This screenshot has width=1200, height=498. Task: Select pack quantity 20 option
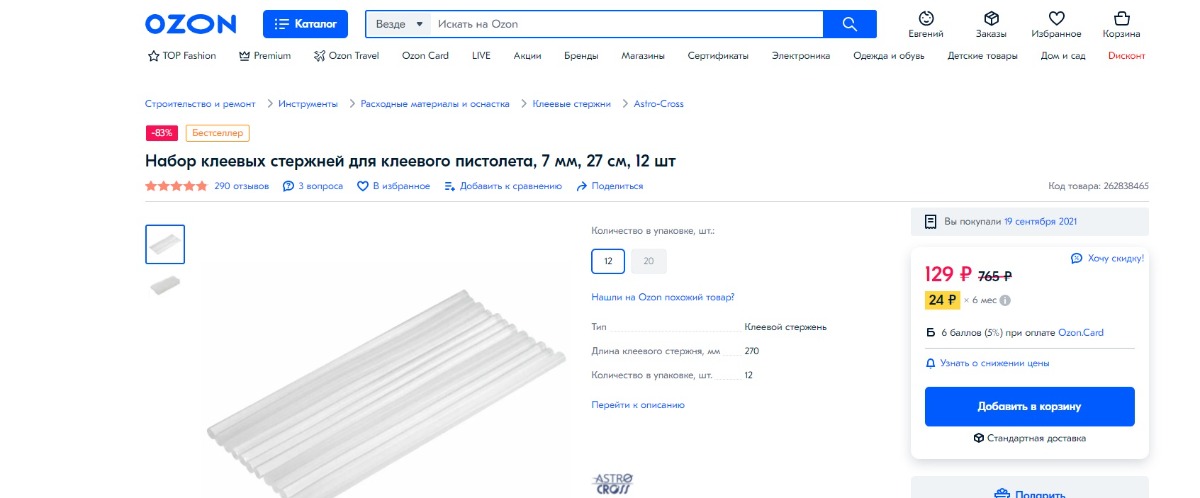tap(649, 261)
